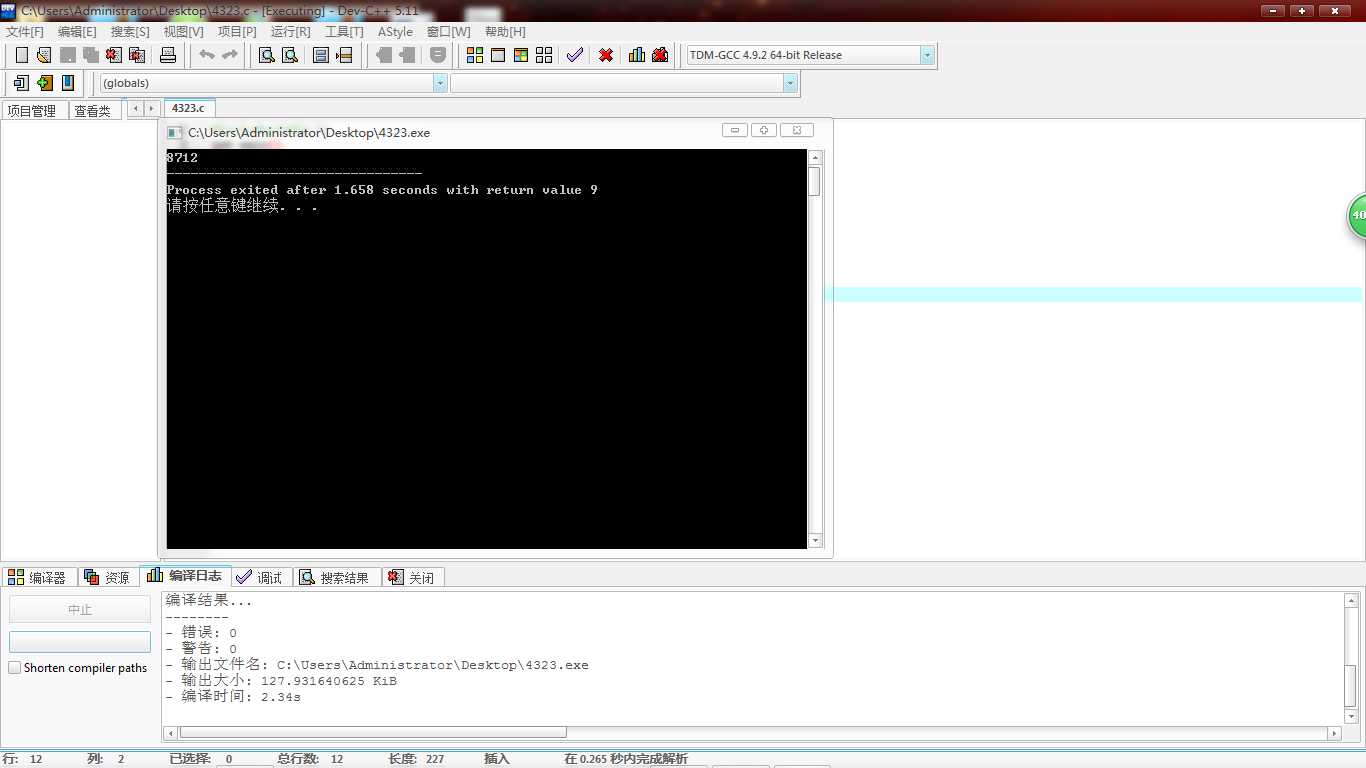Click the grayed Toggle Comment icon
1366x768 pixels.
[x=438, y=55]
